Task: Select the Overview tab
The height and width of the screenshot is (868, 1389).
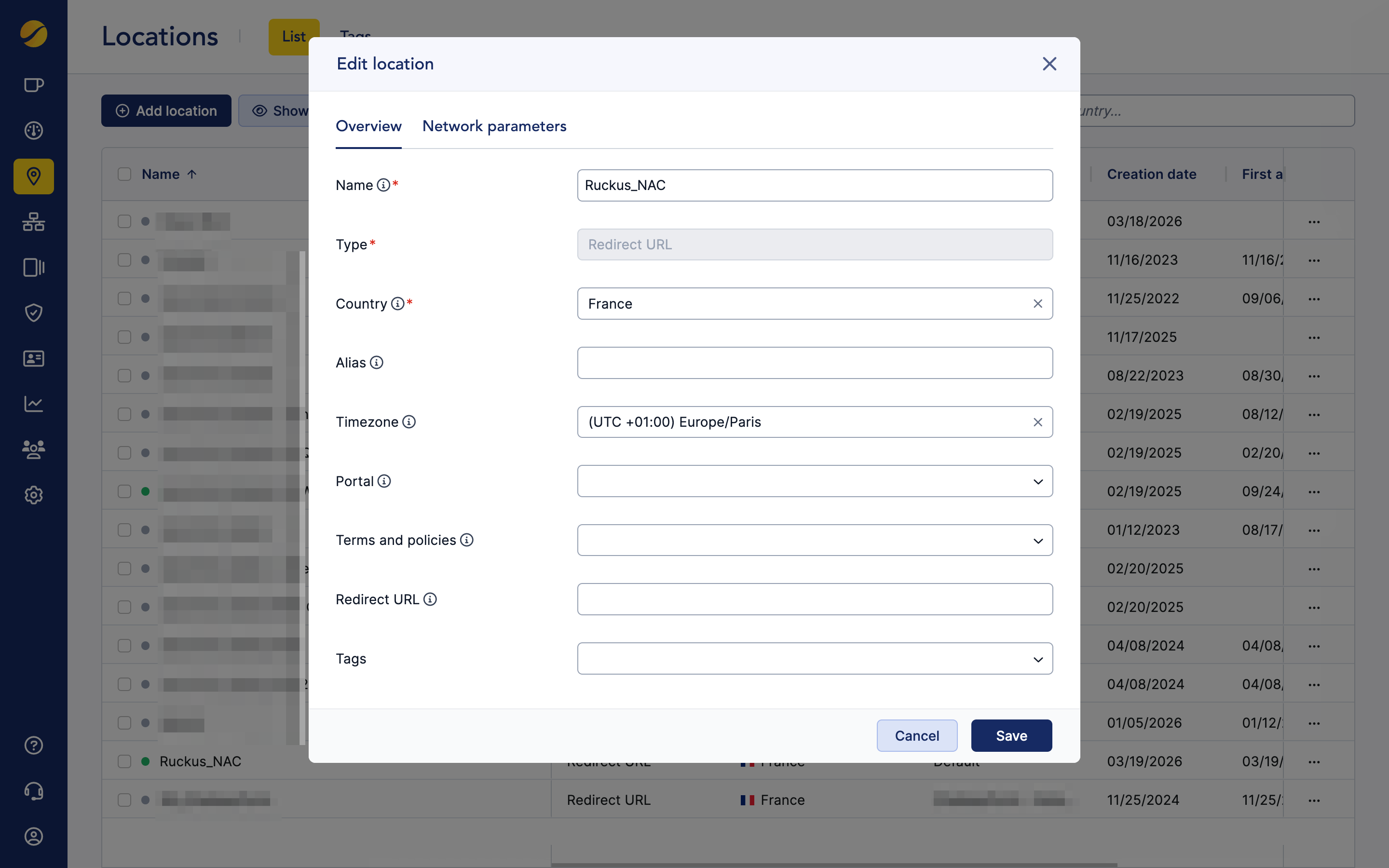Action: (x=368, y=126)
